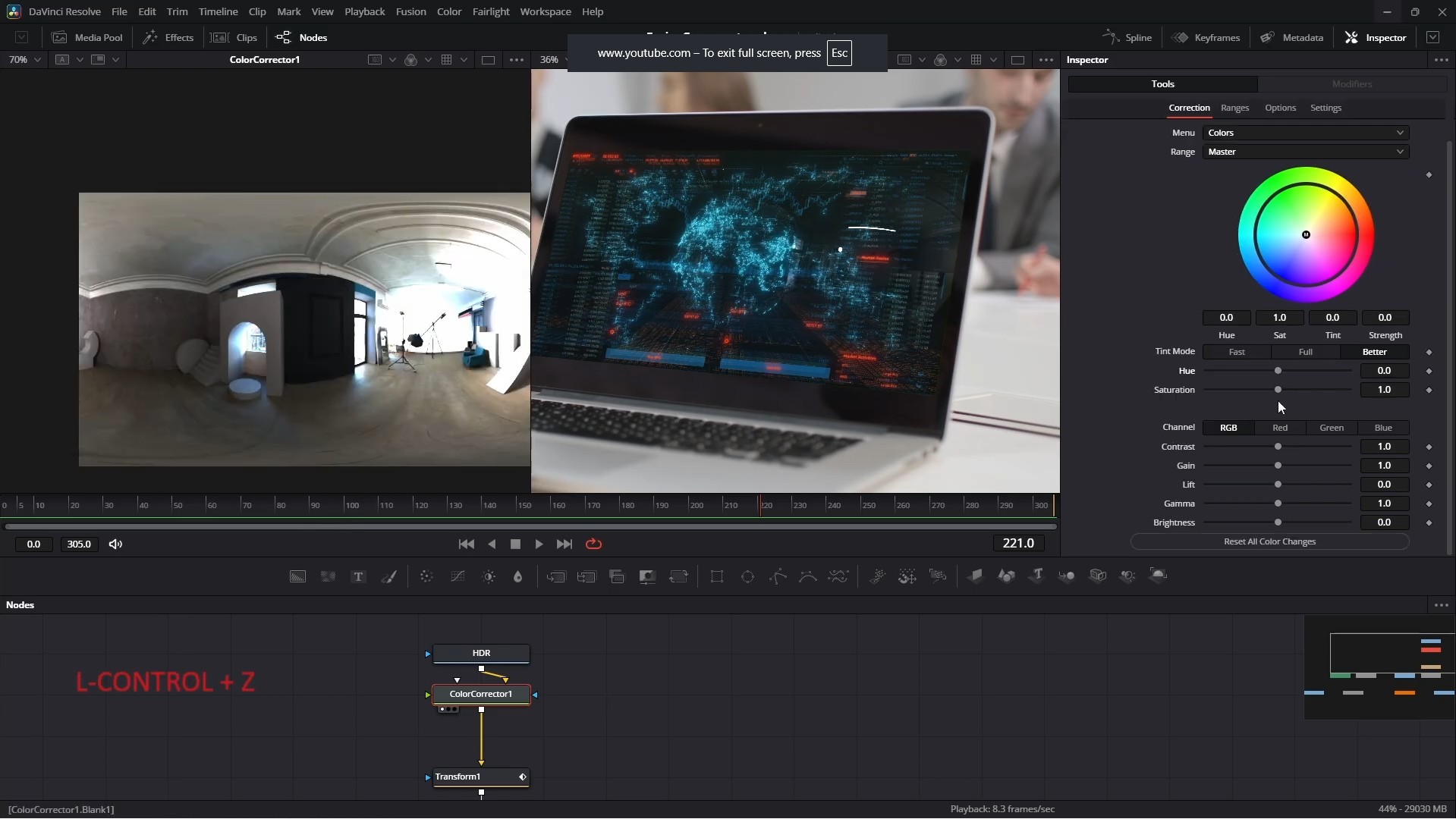Open the Menu dropdown showing Colors
The width and height of the screenshot is (1456, 819).
tap(1305, 133)
